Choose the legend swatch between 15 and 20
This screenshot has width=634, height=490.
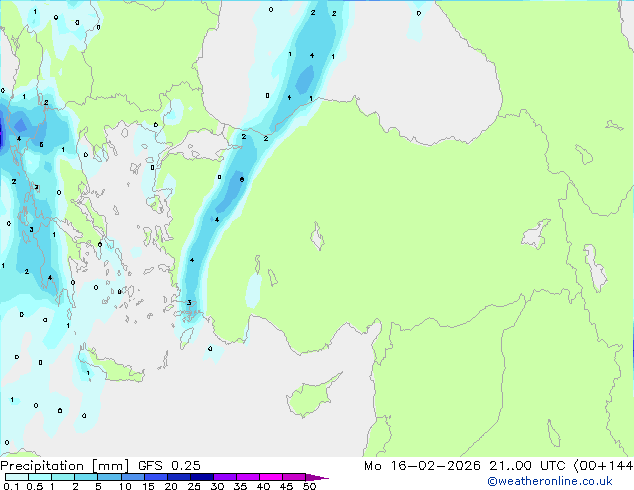(156, 477)
